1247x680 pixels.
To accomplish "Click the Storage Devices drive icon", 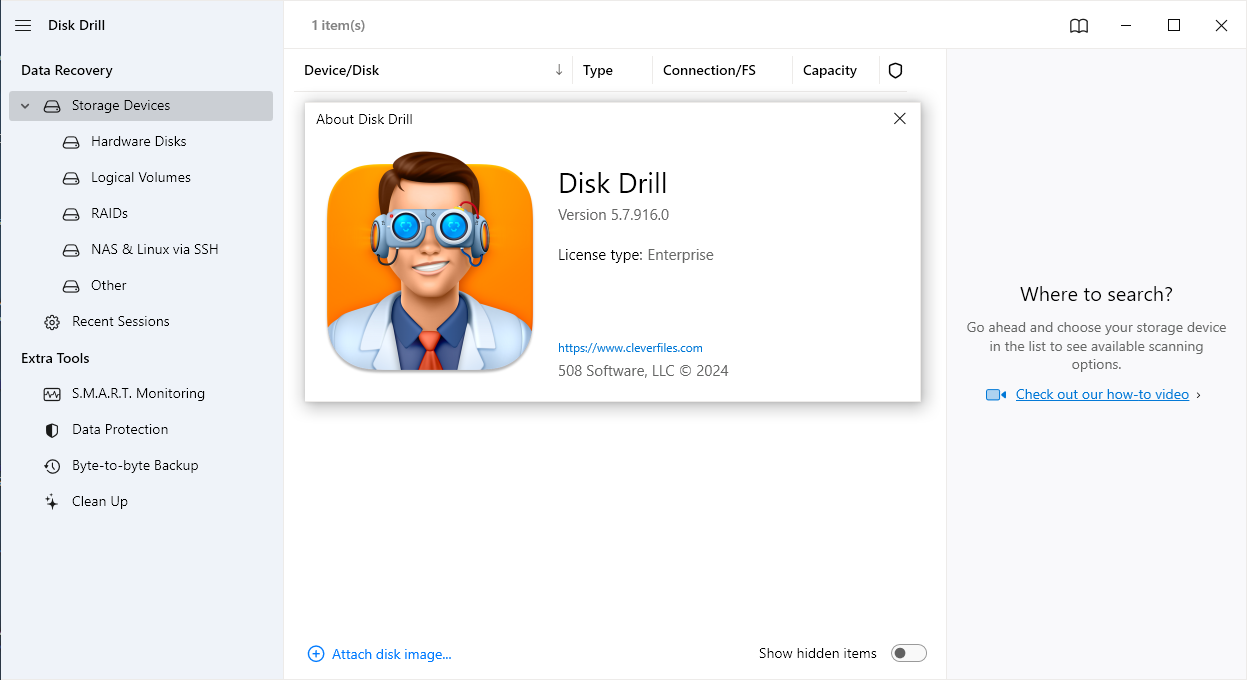I will coord(52,106).
